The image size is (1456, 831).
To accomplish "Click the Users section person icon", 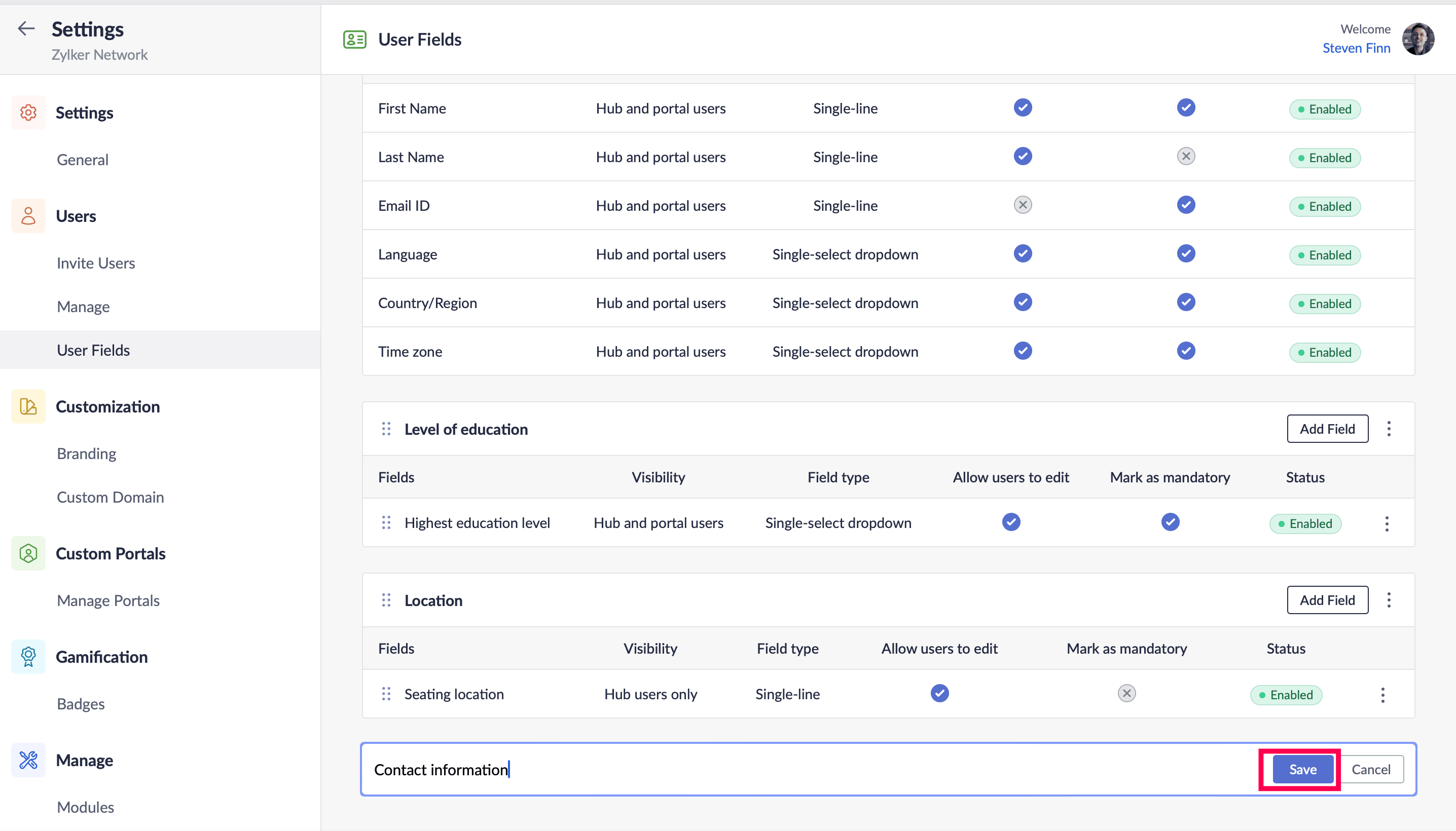I will (x=28, y=216).
